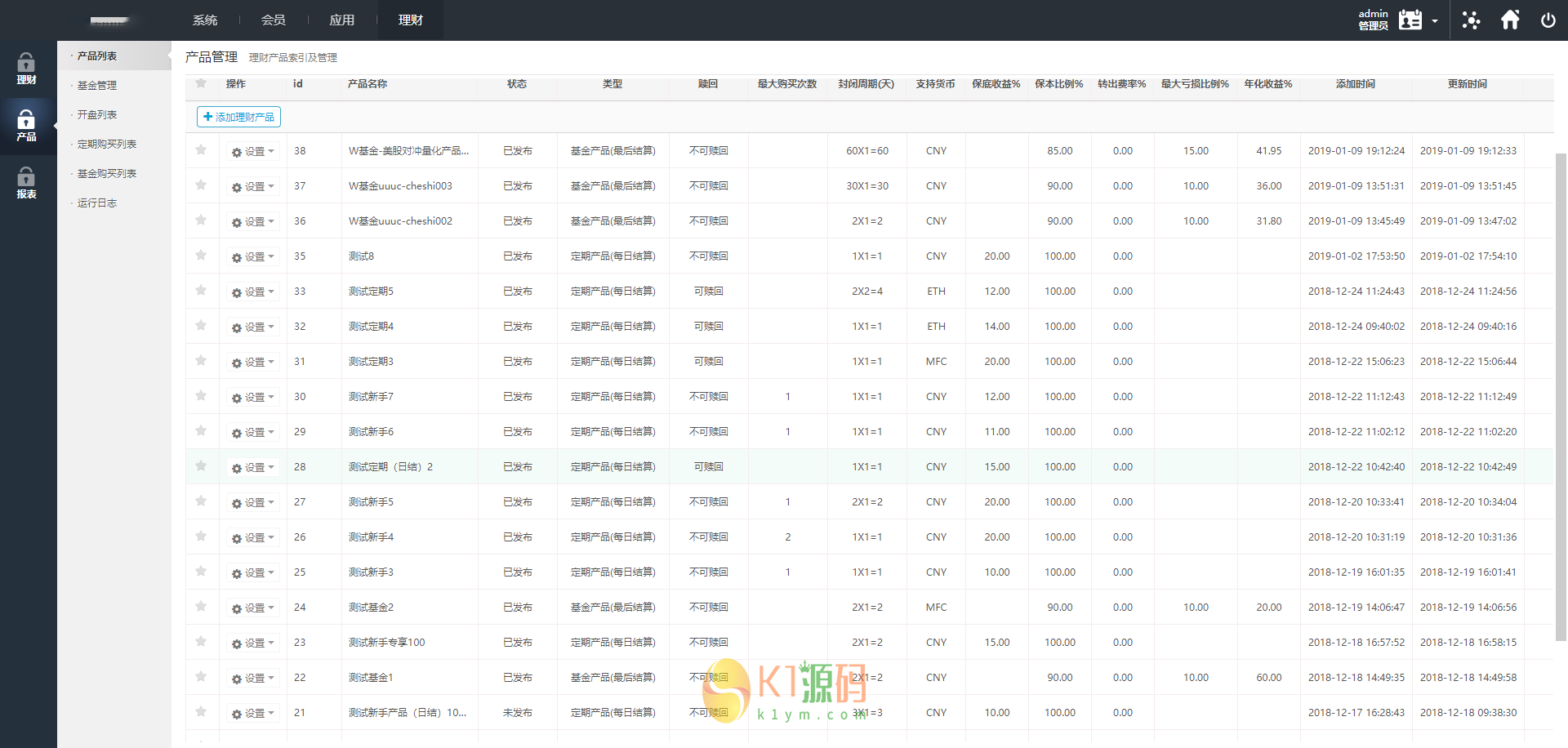Viewport: 1568px width, 748px height.
Task: Switch to the 会员 top menu
Action: (274, 20)
